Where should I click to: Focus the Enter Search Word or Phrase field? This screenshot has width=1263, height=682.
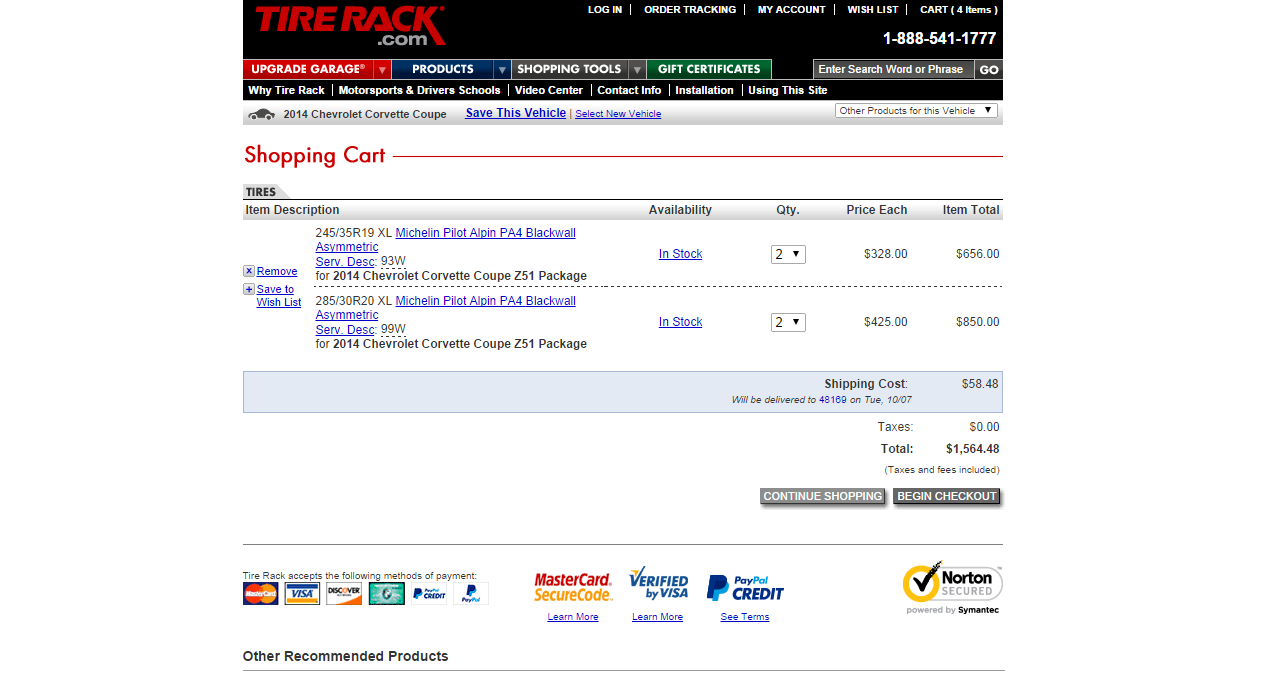click(x=894, y=70)
